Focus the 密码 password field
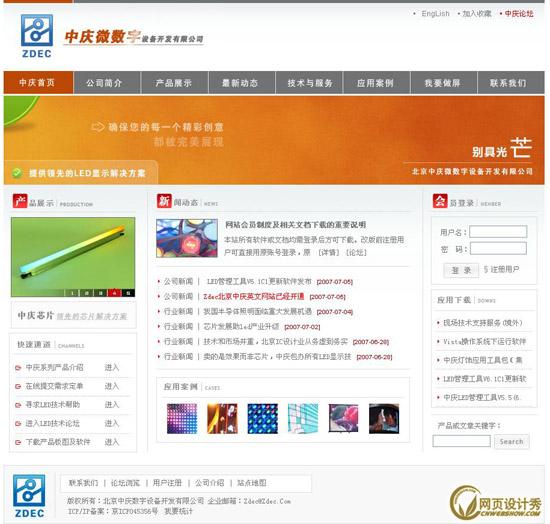The width and height of the screenshot is (550, 524). 498,248
